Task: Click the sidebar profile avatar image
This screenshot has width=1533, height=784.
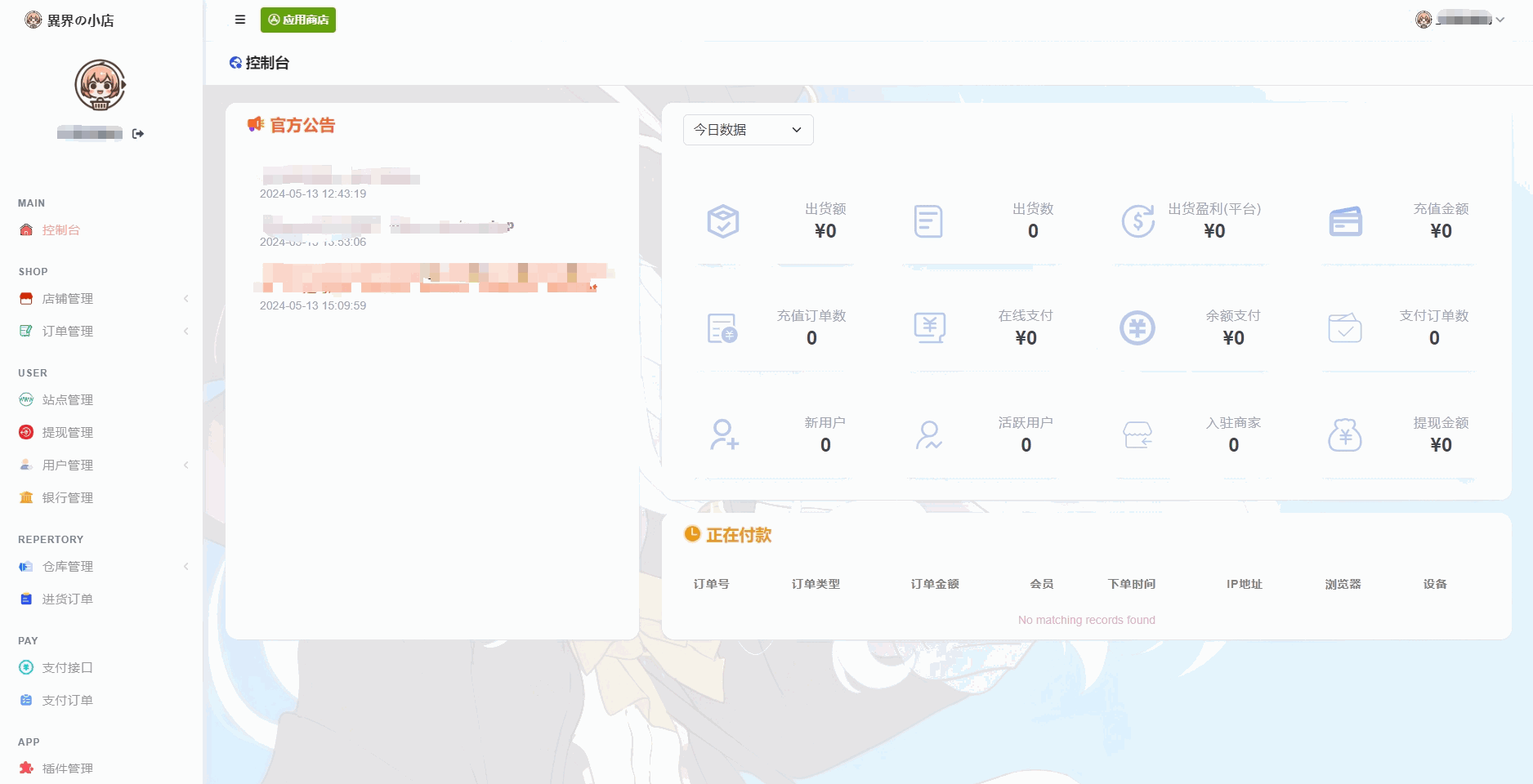Action: coord(100,85)
